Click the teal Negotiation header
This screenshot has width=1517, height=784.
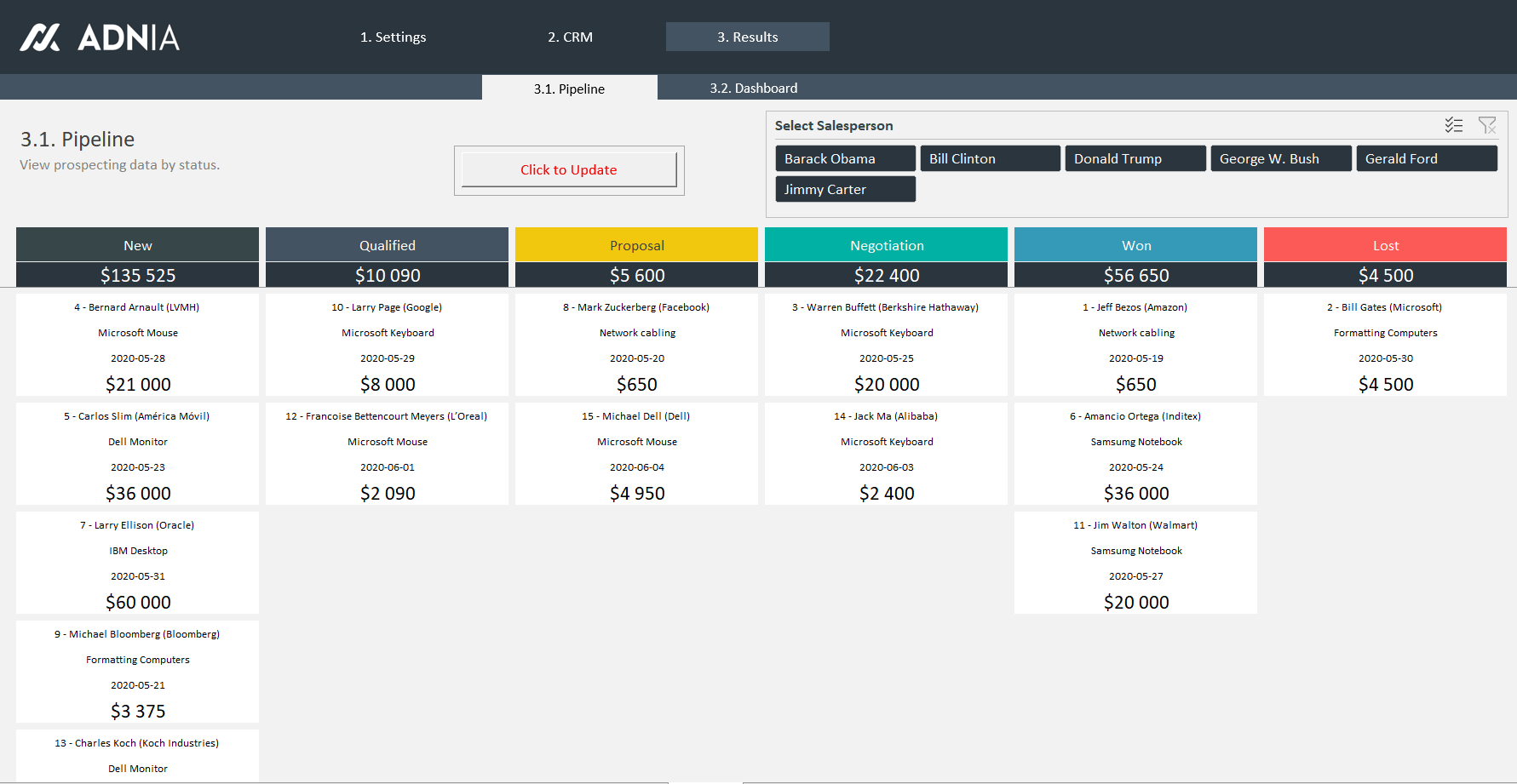[886, 245]
